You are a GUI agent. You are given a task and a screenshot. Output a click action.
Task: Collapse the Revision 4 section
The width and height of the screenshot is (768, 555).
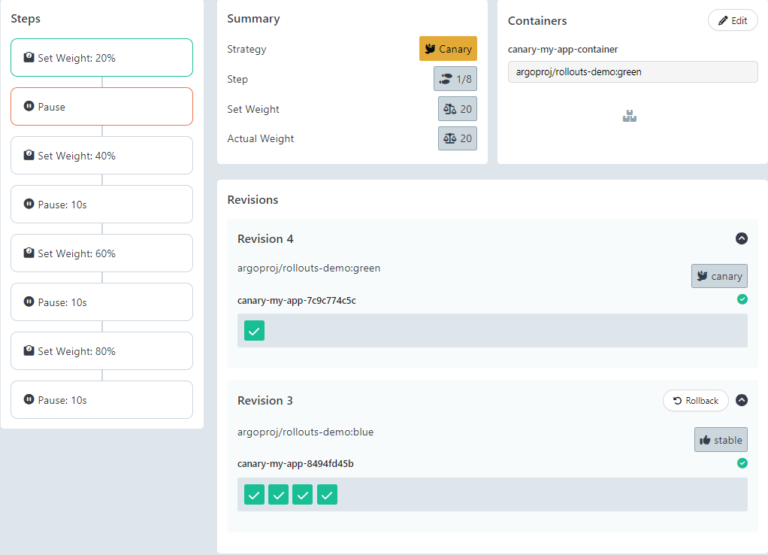pyautogui.click(x=741, y=239)
